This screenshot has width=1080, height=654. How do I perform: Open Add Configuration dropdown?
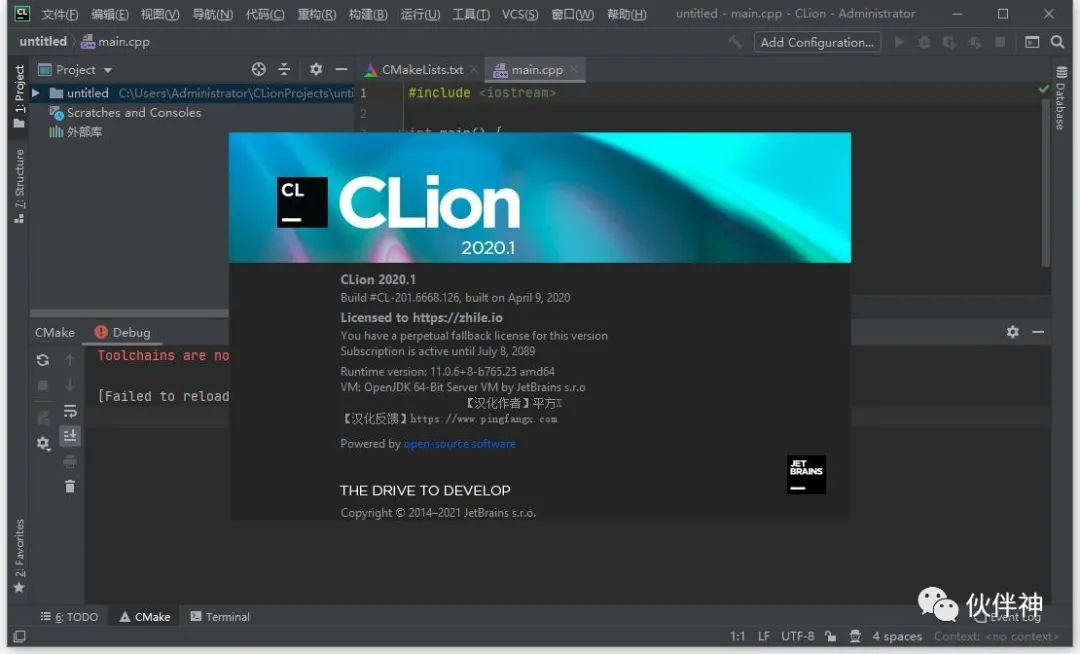coord(816,42)
